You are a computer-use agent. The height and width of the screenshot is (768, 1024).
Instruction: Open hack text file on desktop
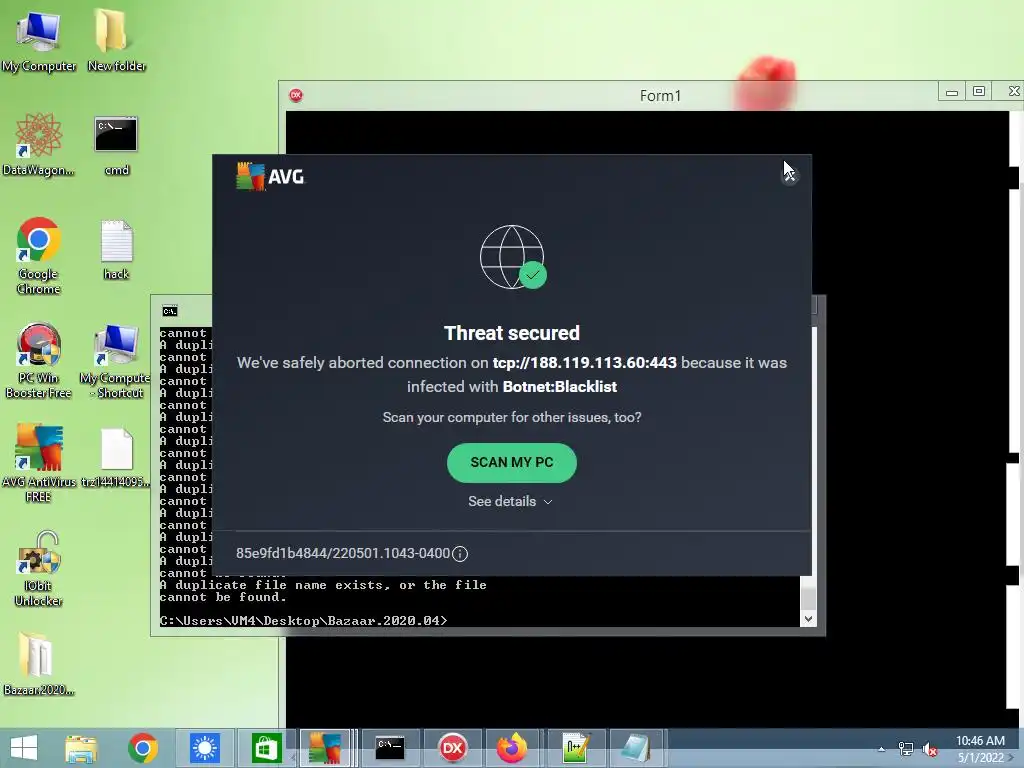point(116,251)
